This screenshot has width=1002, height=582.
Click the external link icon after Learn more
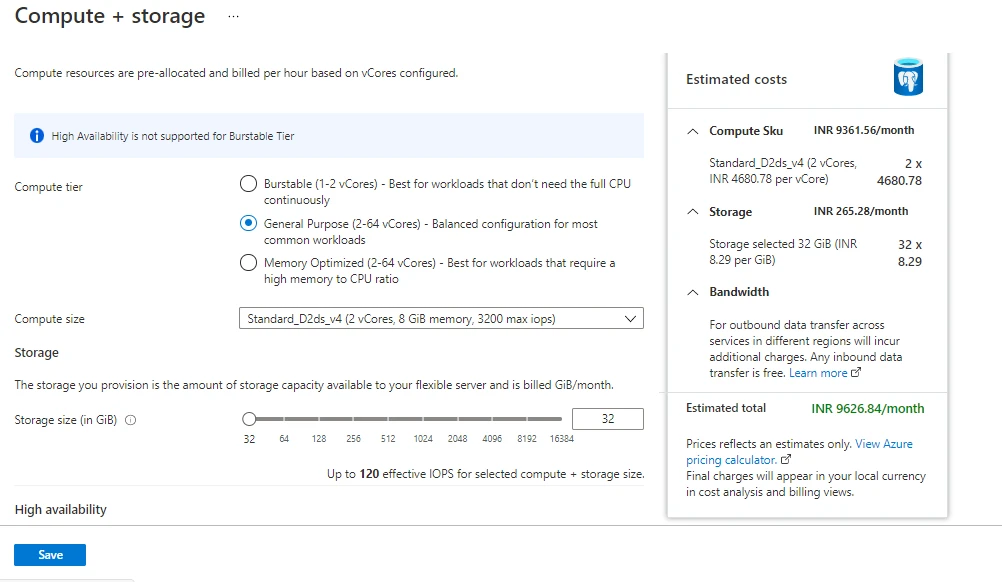click(853, 372)
